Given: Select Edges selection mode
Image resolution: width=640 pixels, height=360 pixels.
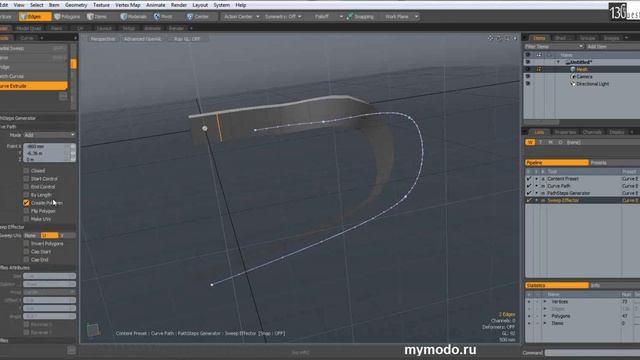Looking at the screenshot, I should point(35,17).
